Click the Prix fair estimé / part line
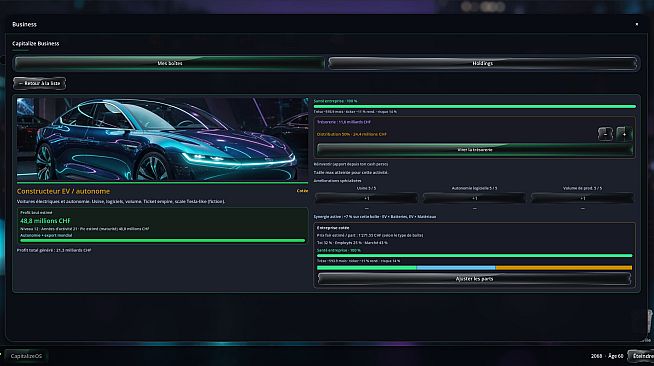Viewport: 654px width, 366px height. click(x=370, y=235)
